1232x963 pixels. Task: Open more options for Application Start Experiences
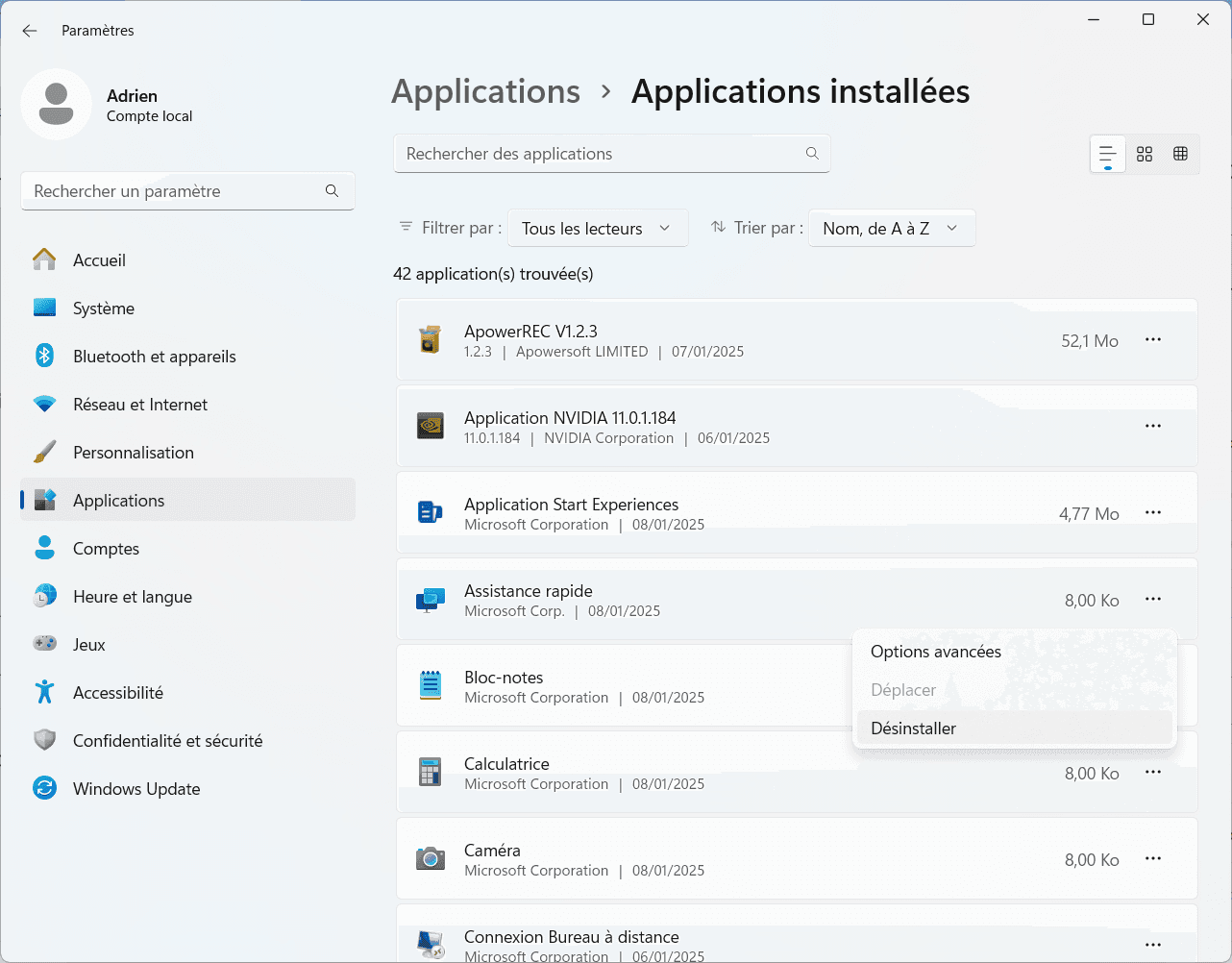(x=1153, y=512)
